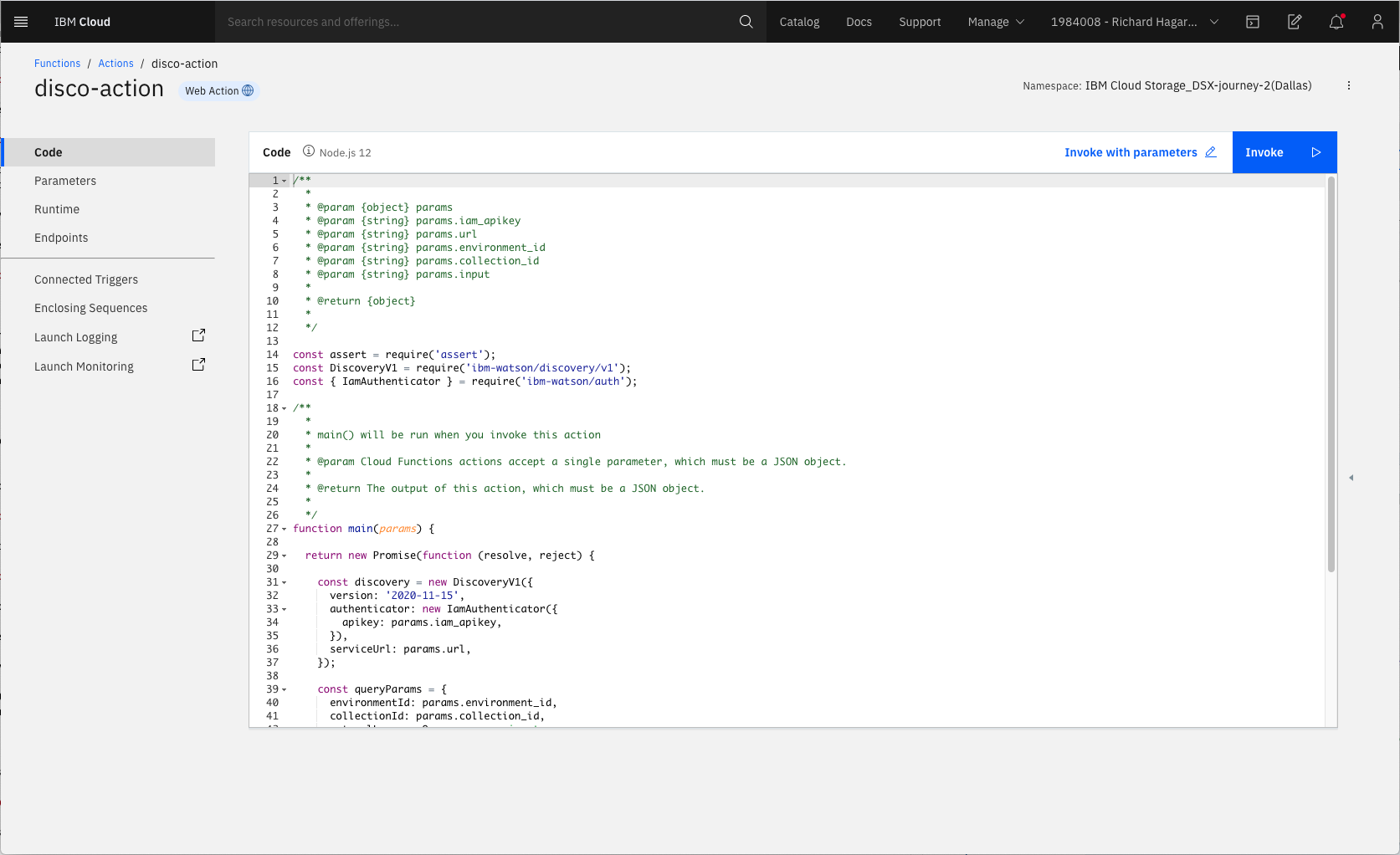Open the Support menu item
The height and width of the screenshot is (855, 1400).
click(x=920, y=22)
